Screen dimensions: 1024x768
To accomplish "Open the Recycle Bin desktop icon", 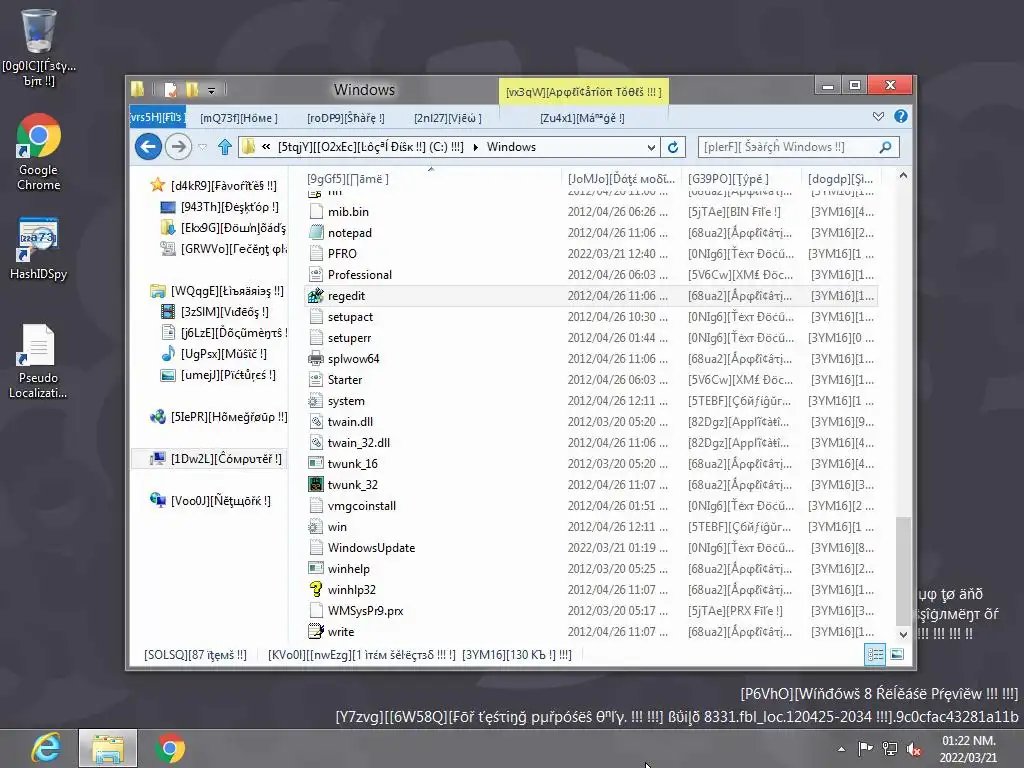I will pos(39,47).
